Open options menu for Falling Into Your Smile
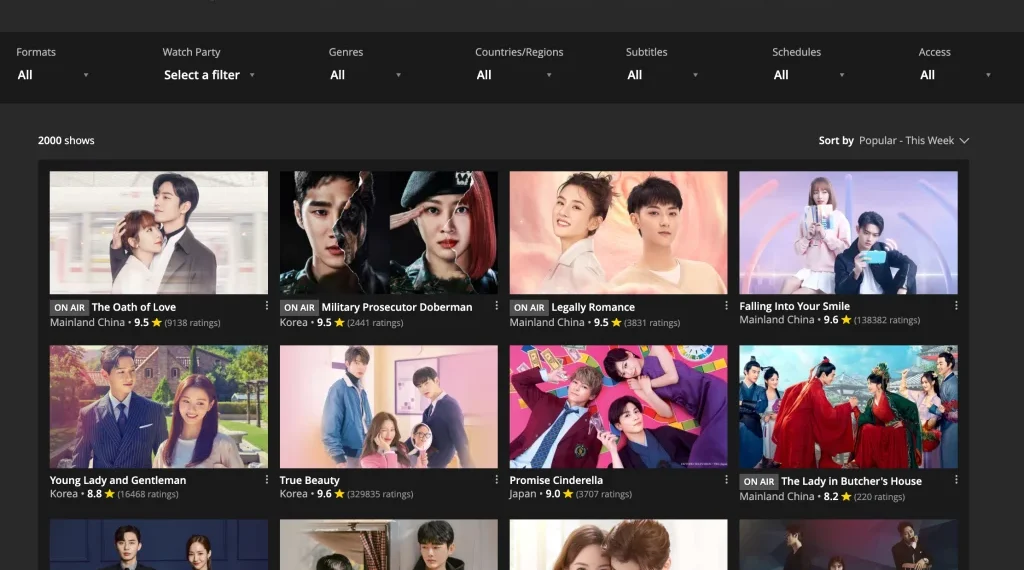Screen dimensions: 1024x570 (956, 306)
